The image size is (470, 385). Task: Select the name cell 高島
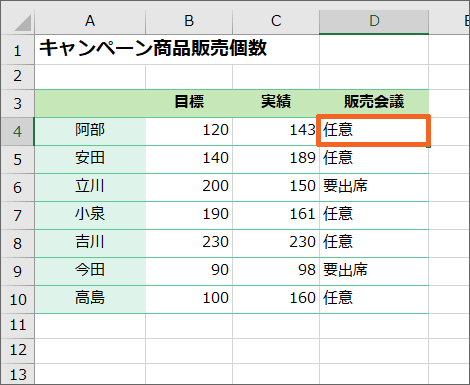90,299
